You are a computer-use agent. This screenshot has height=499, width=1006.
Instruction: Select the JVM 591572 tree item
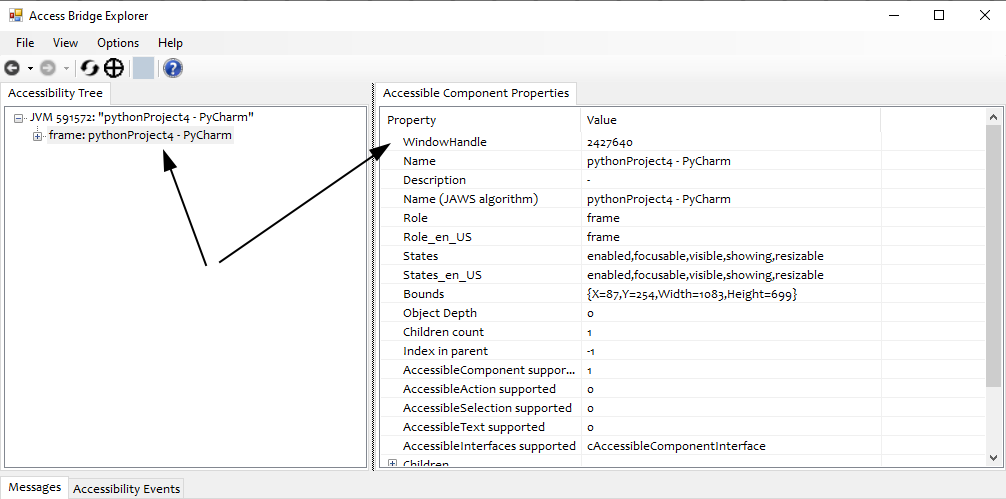coord(142,117)
